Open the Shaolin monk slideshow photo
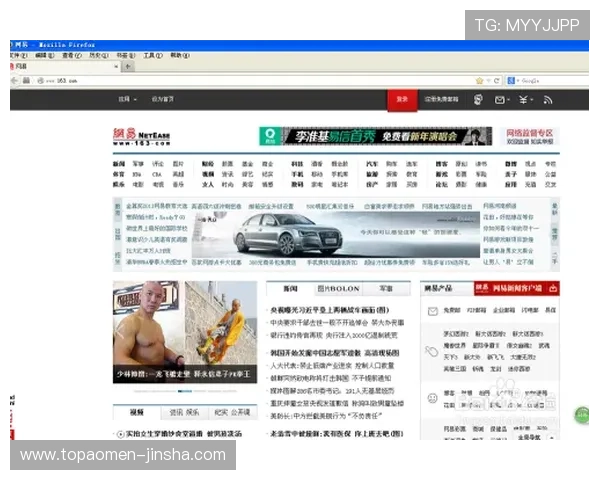The width and height of the screenshot is (600, 480). click(x=185, y=332)
